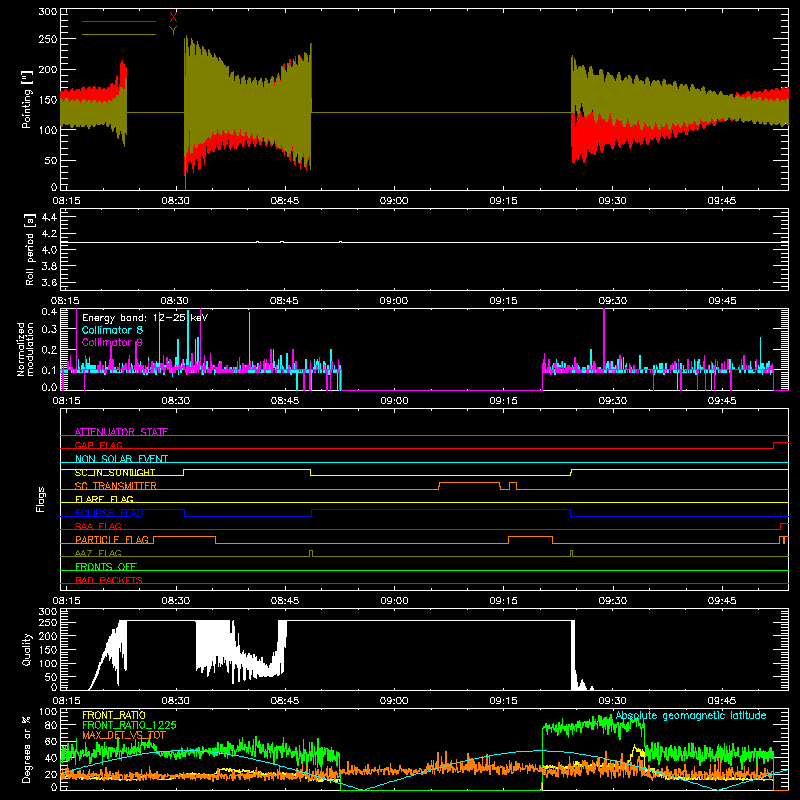Click the 08:30 tick label under Pointing plot
Image resolution: width=800 pixels, height=800 pixels.
pos(176,201)
